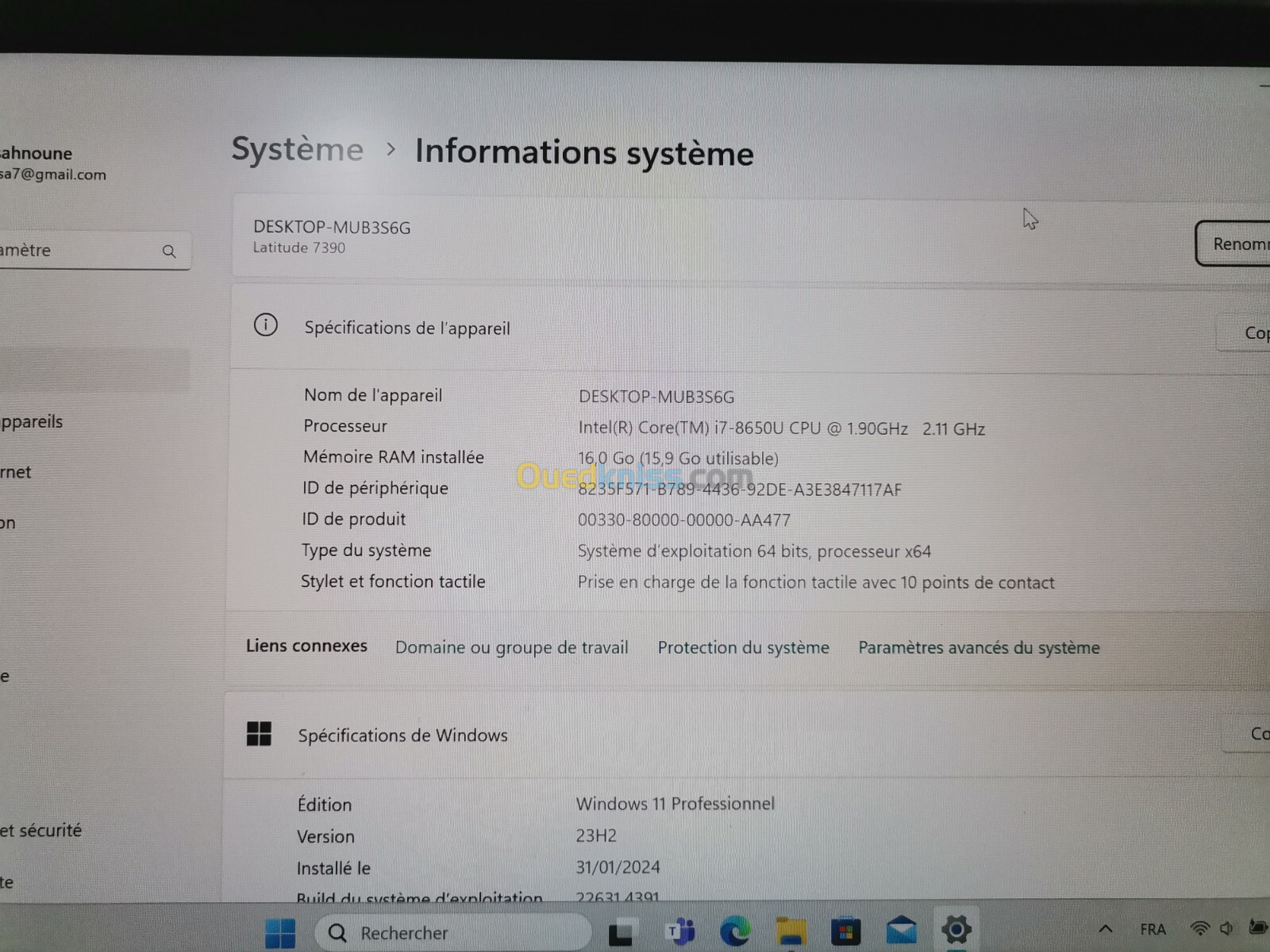1270x952 pixels.
Task: Open Domaine ou groupe de travail link
Action: pyautogui.click(x=512, y=647)
